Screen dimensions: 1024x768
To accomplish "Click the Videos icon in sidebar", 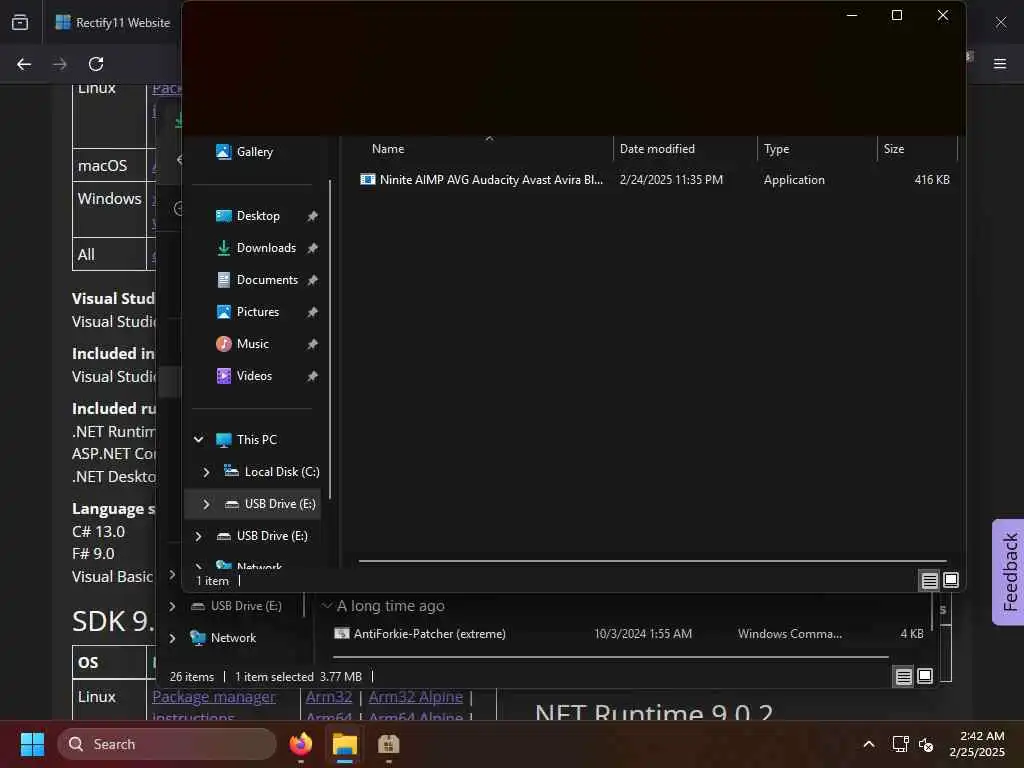I will 223,376.
